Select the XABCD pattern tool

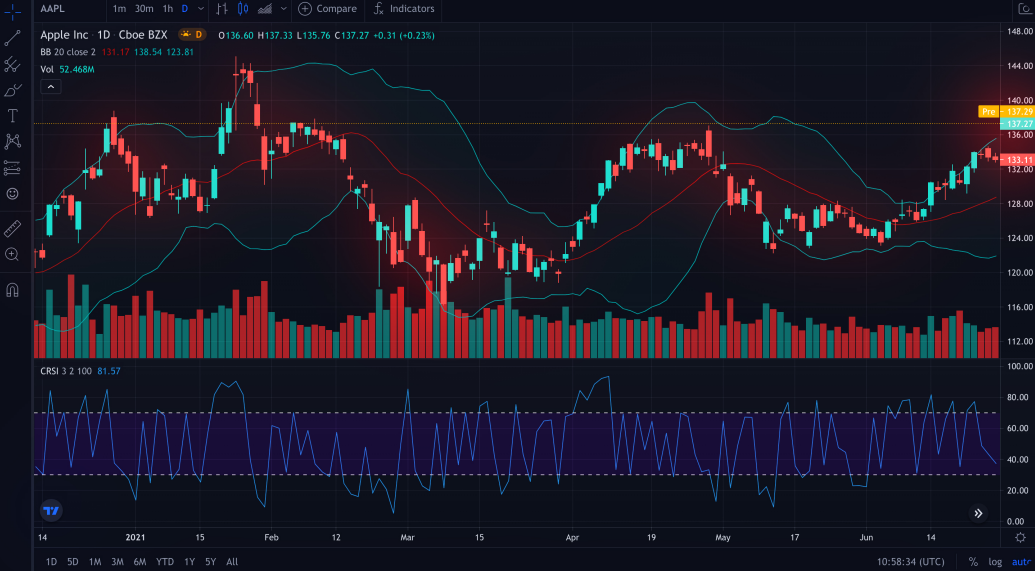pyautogui.click(x=13, y=141)
